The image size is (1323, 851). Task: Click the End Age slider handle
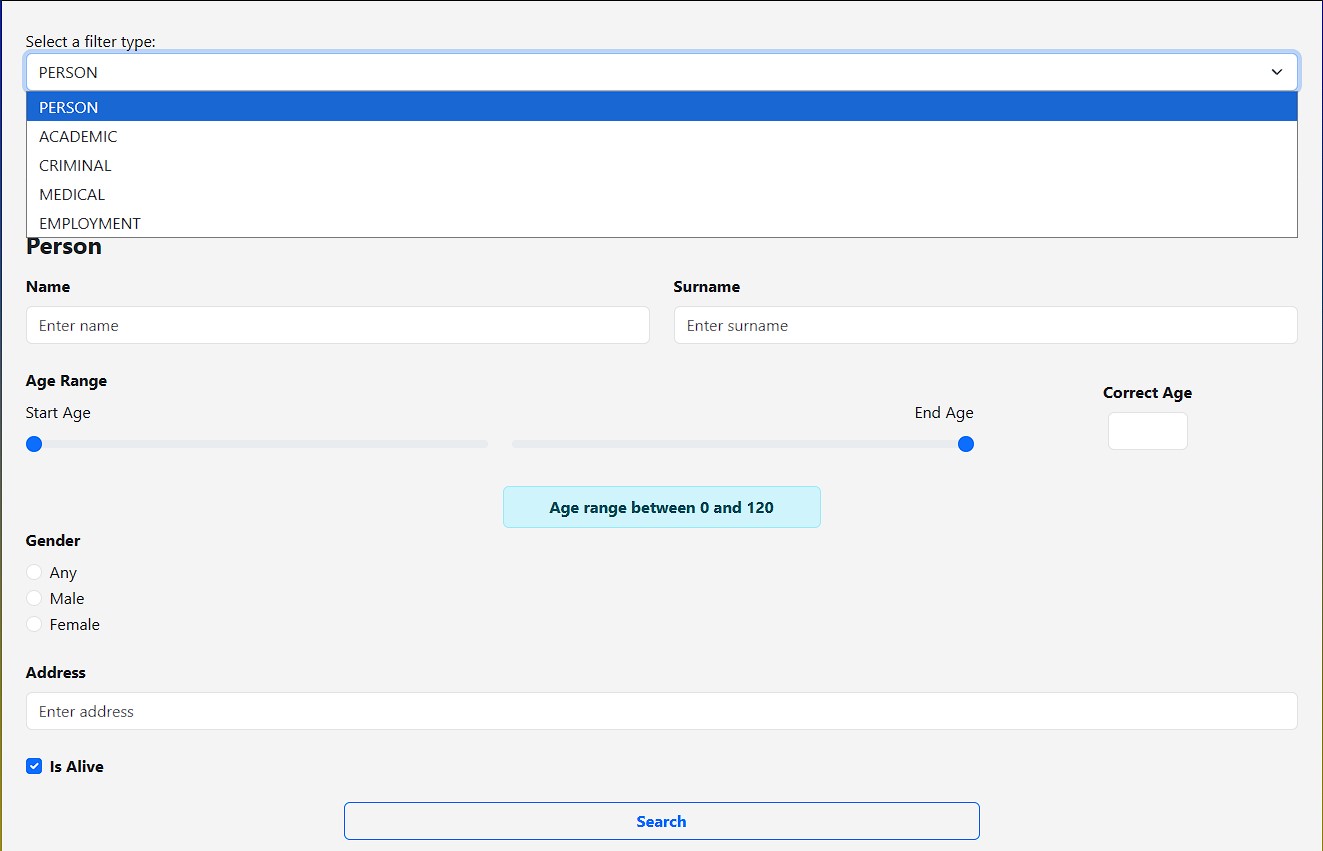(x=966, y=444)
